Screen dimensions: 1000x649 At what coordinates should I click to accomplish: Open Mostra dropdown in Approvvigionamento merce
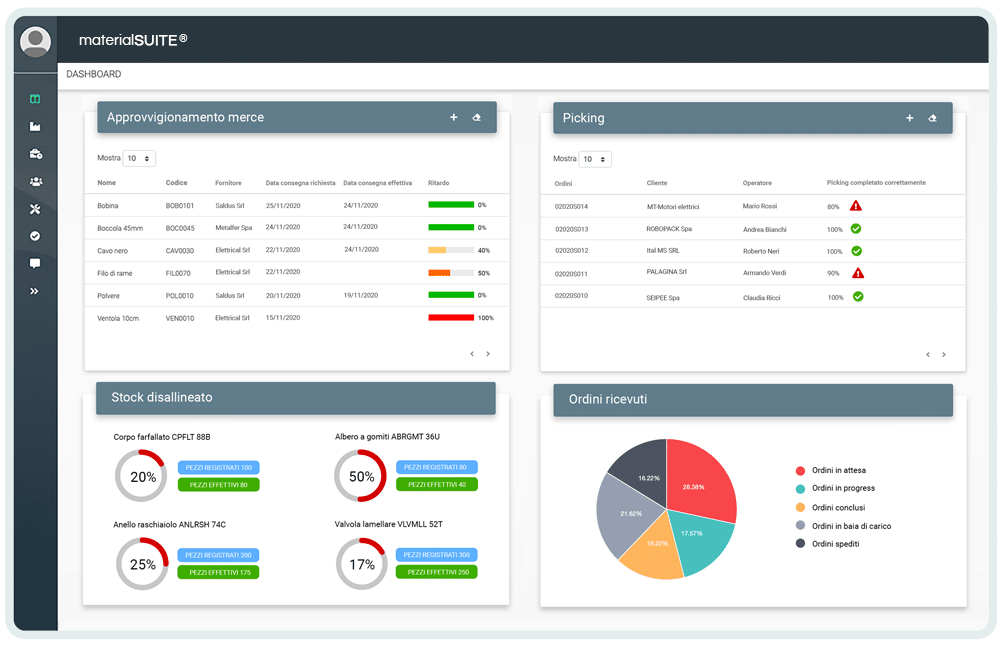pyautogui.click(x=139, y=158)
